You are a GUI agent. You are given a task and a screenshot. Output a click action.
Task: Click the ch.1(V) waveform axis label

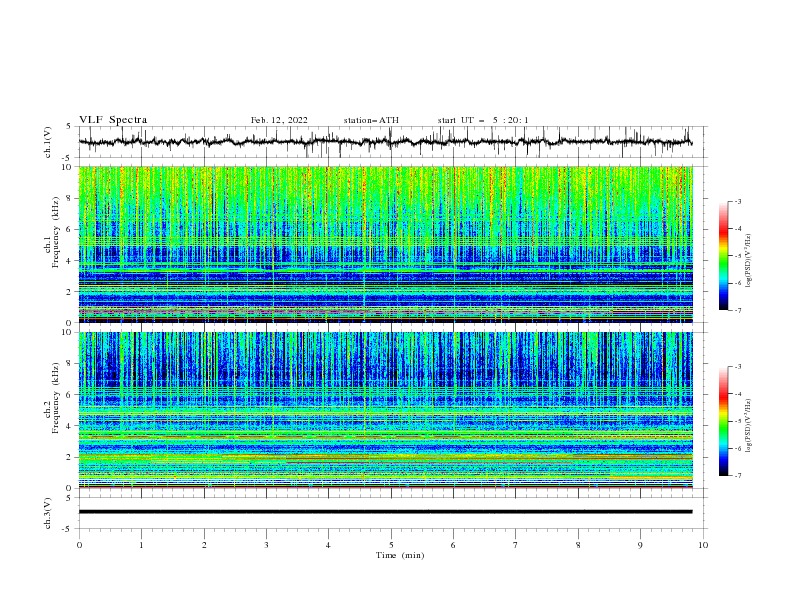pyautogui.click(x=48, y=142)
